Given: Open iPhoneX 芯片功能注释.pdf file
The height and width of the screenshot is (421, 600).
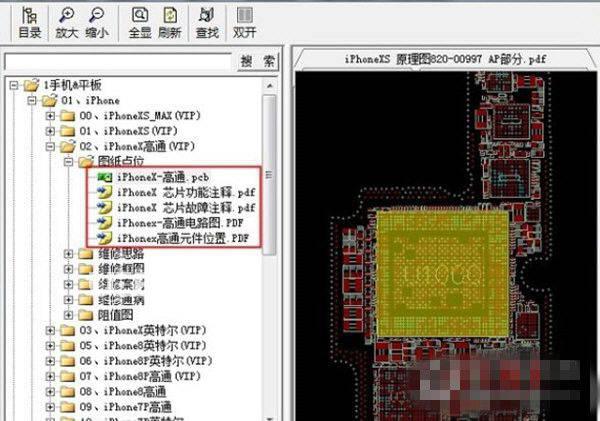Looking at the screenshot, I should click(x=186, y=192).
